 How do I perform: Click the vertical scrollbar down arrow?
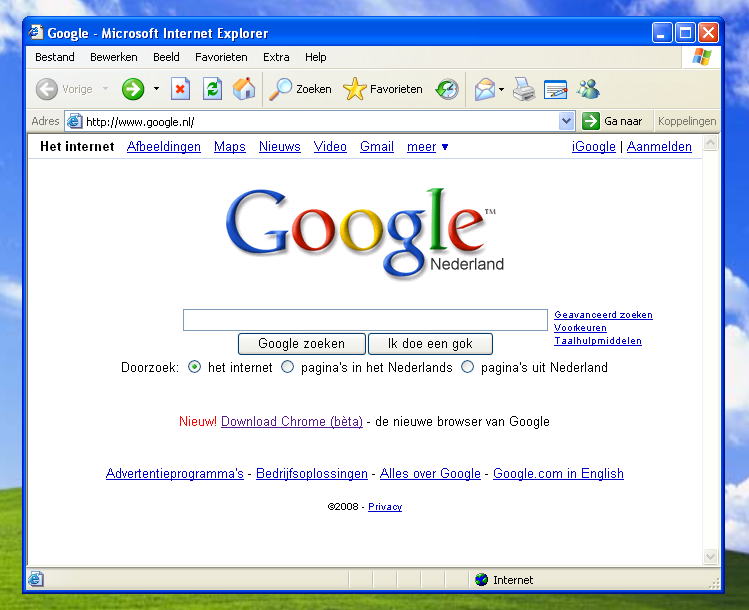point(711,556)
